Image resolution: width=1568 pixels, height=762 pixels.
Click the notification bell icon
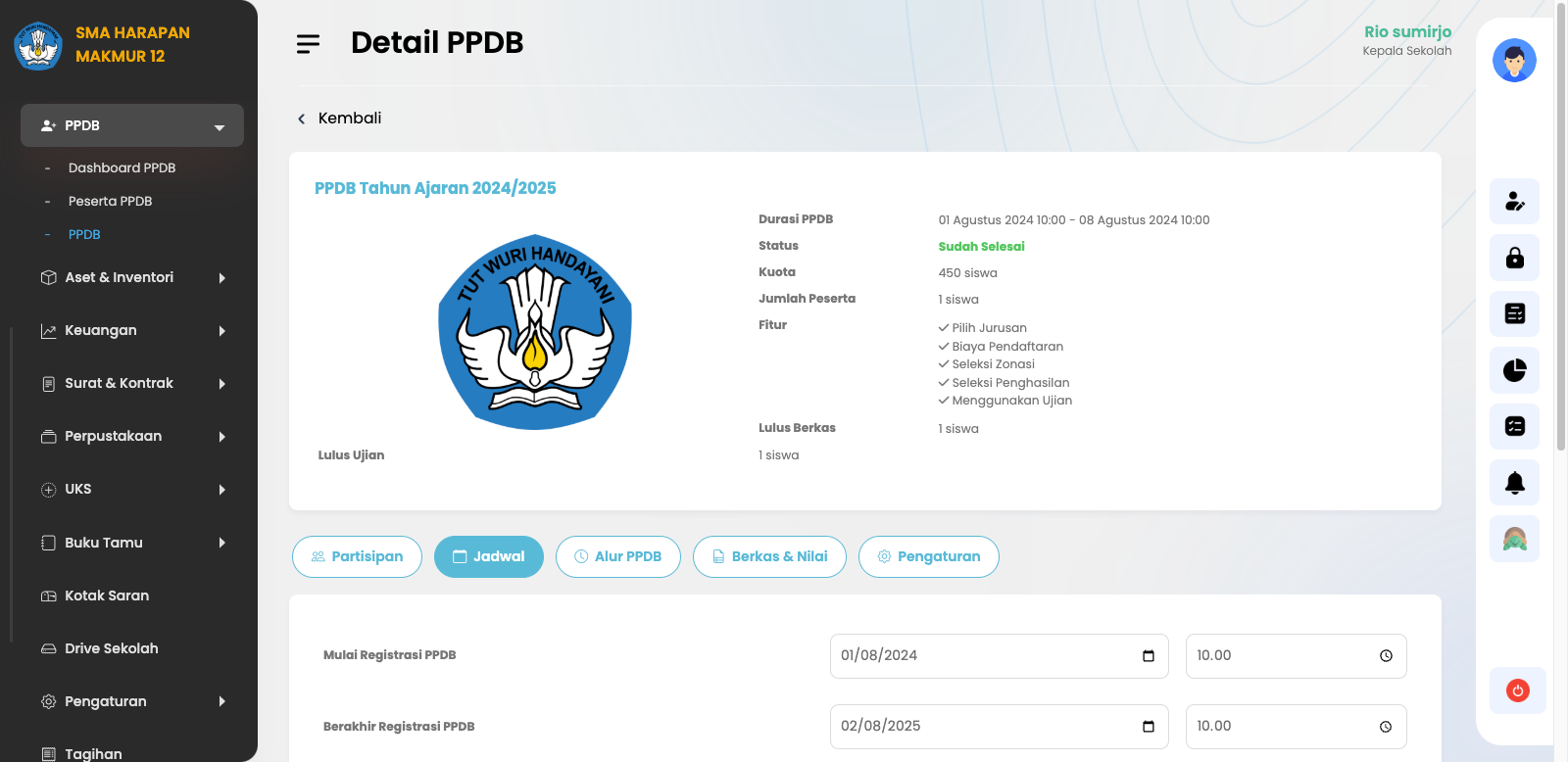click(1514, 483)
